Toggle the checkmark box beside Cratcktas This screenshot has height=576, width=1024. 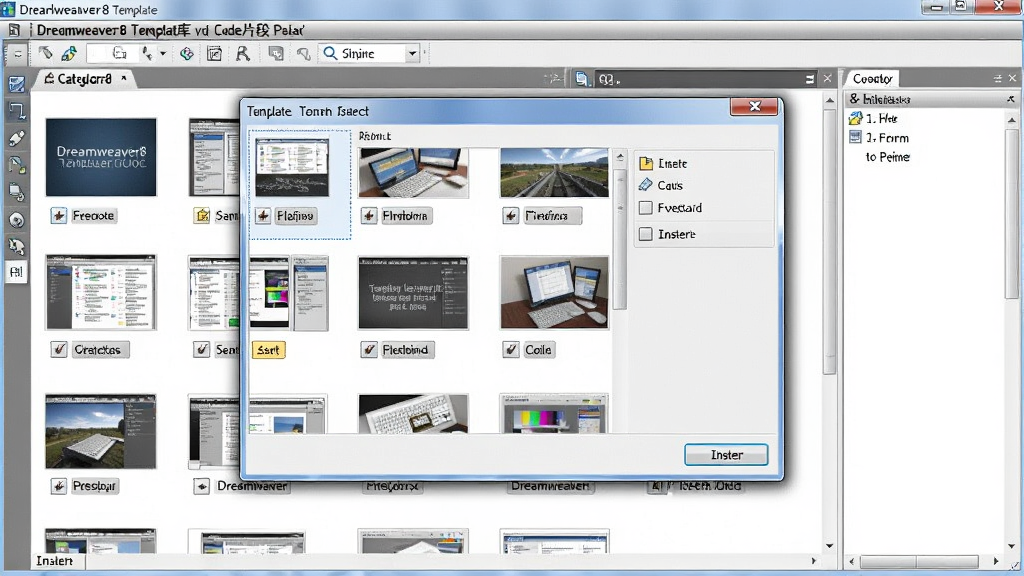click(59, 349)
